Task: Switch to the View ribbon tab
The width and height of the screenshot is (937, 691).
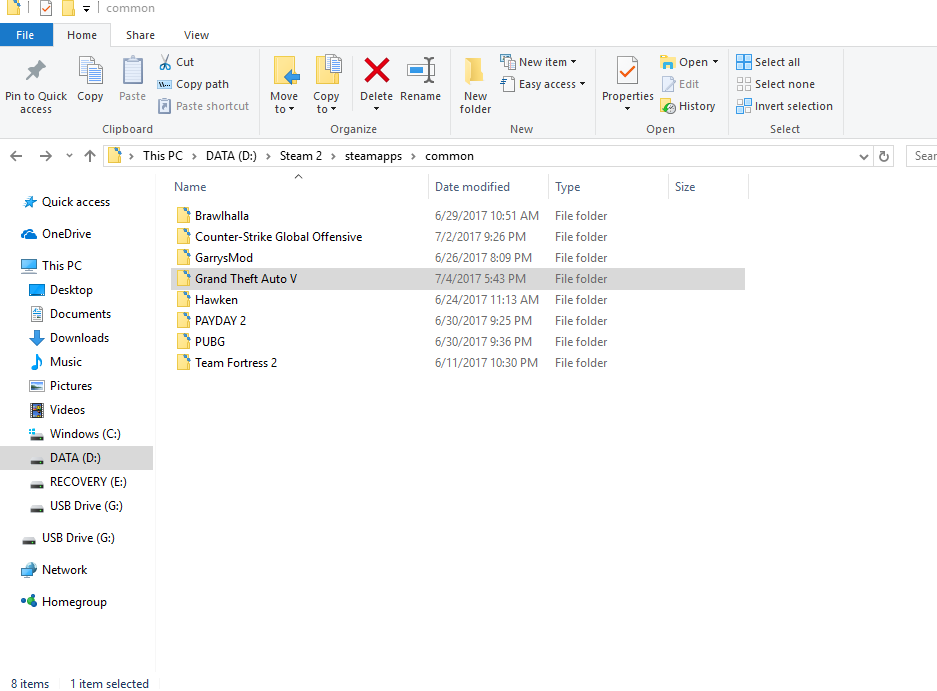Action: [x=196, y=35]
